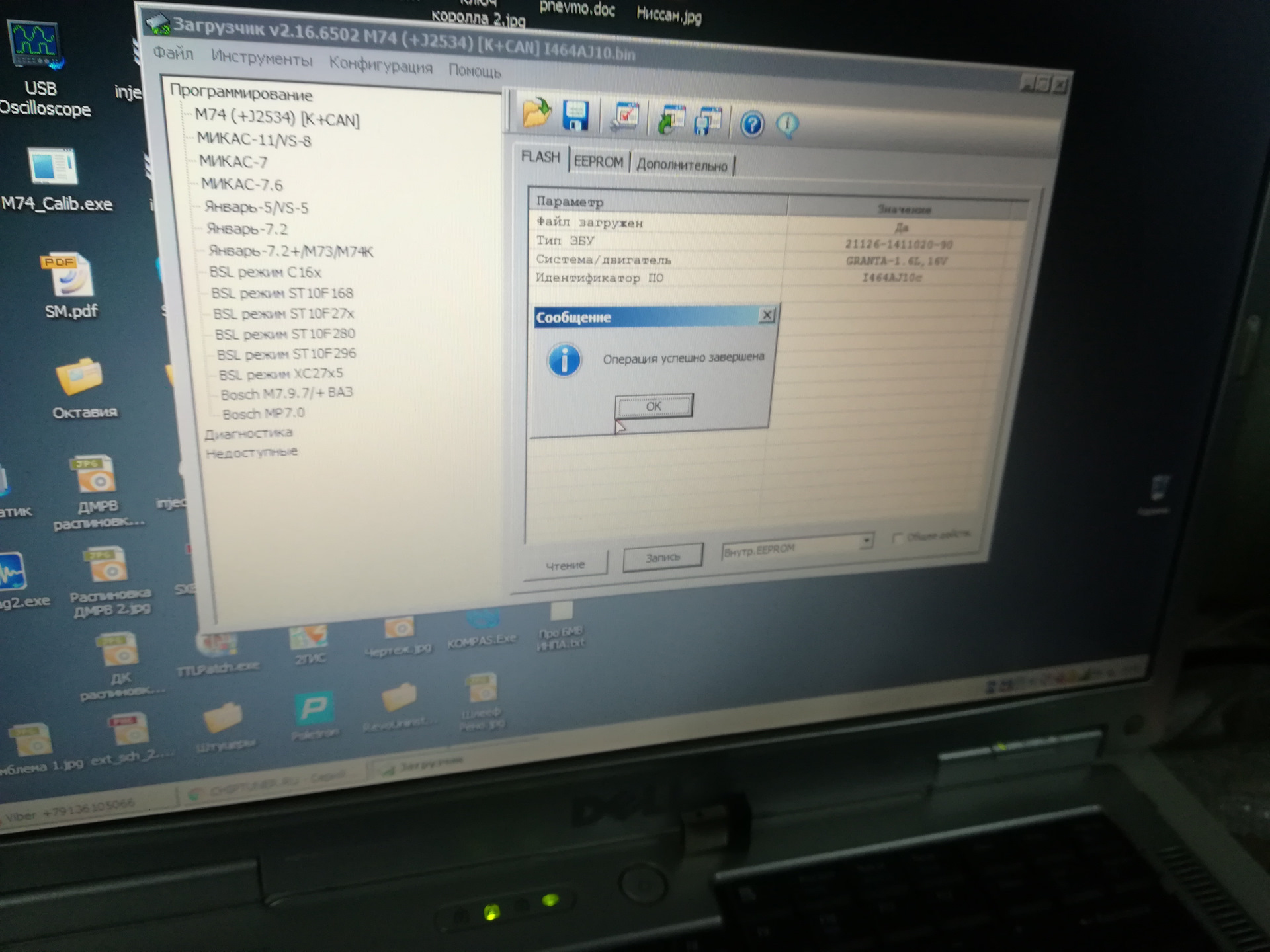The width and height of the screenshot is (1270, 952).
Task: Click the Параметр column header
Action: tap(657, 202)
